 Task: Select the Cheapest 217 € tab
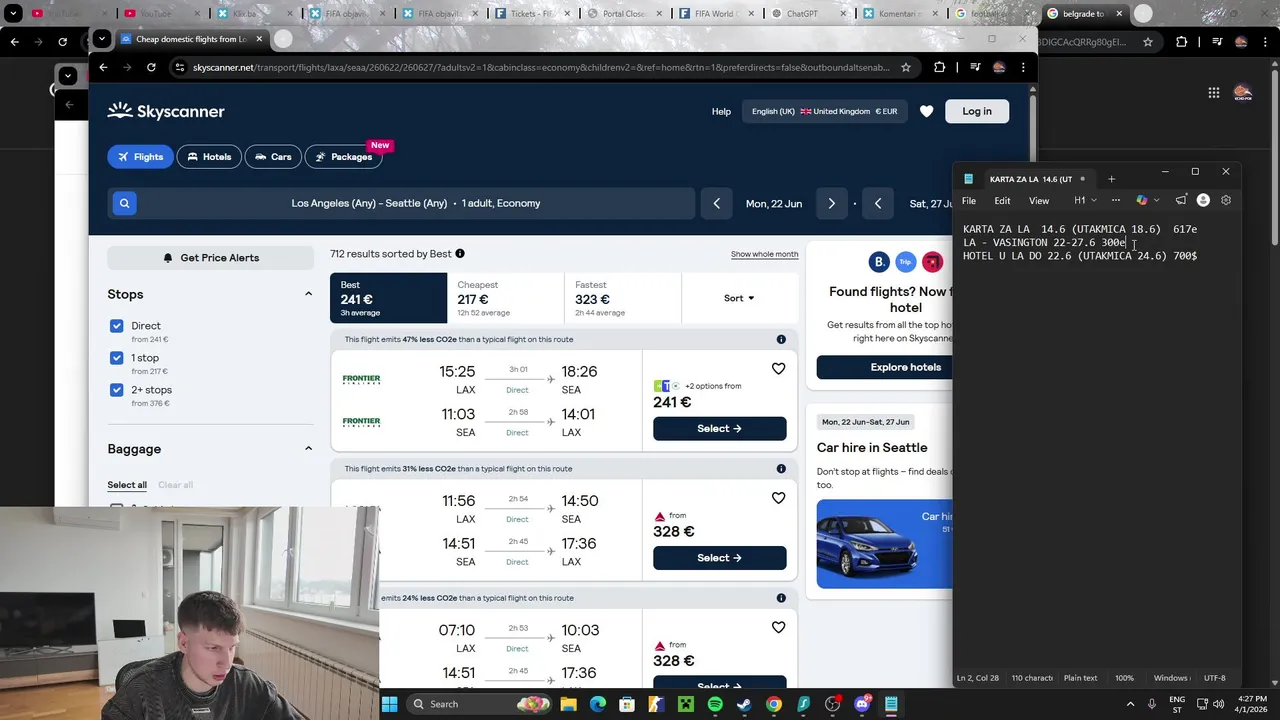(505, 298)
